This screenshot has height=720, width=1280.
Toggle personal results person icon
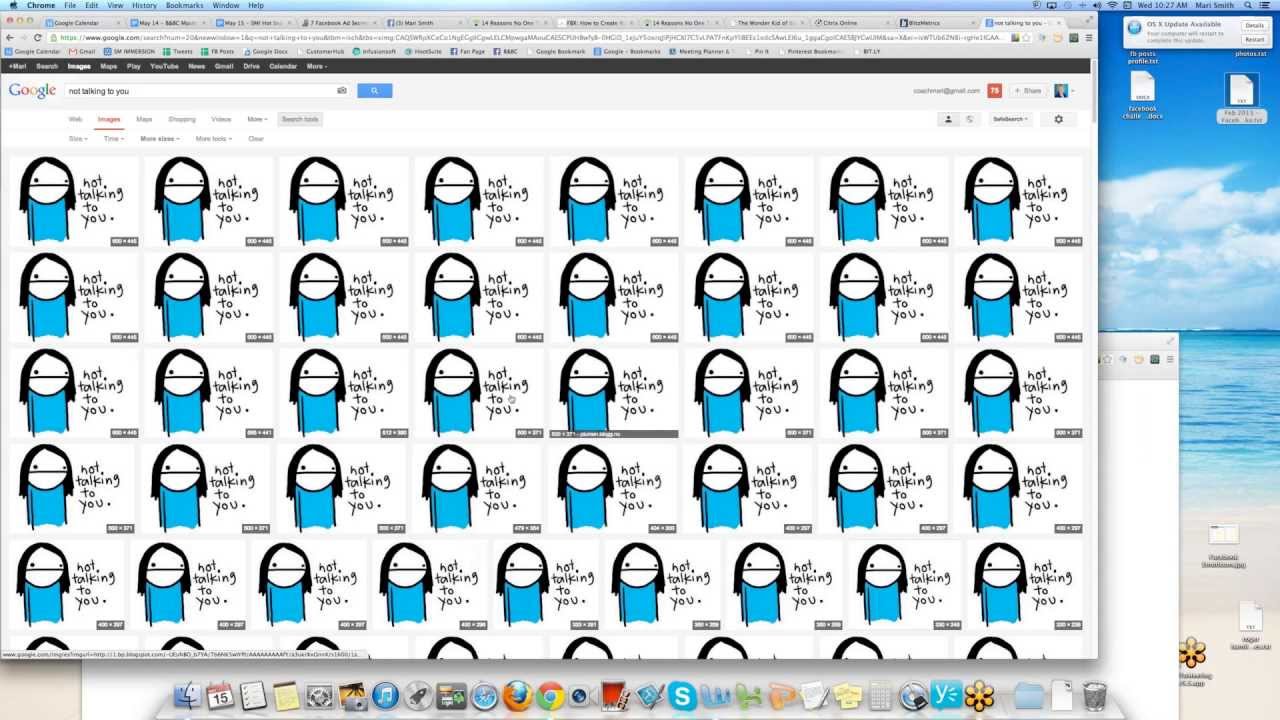tap(948, 119)
